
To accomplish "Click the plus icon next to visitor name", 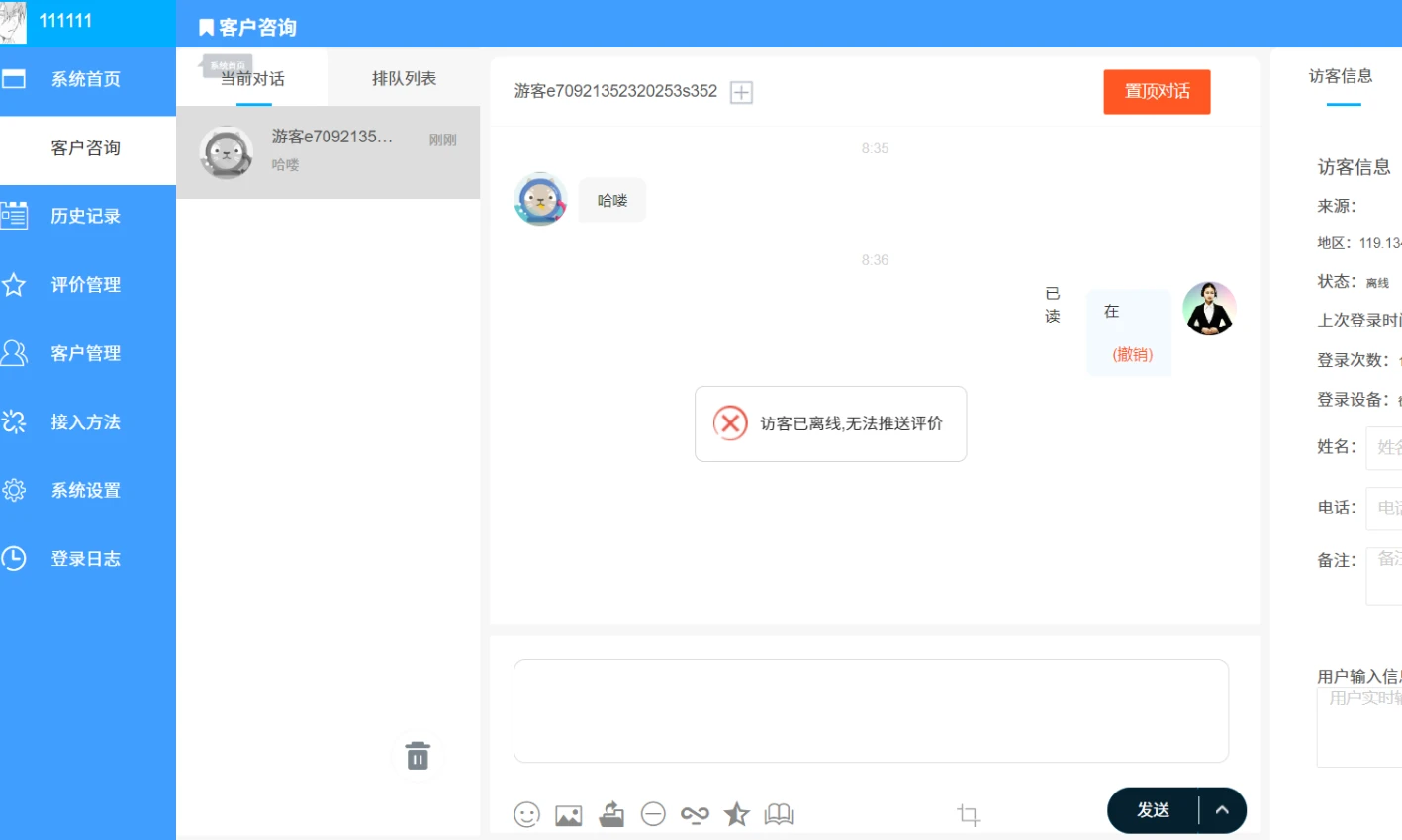I will (x=741, y=92).
